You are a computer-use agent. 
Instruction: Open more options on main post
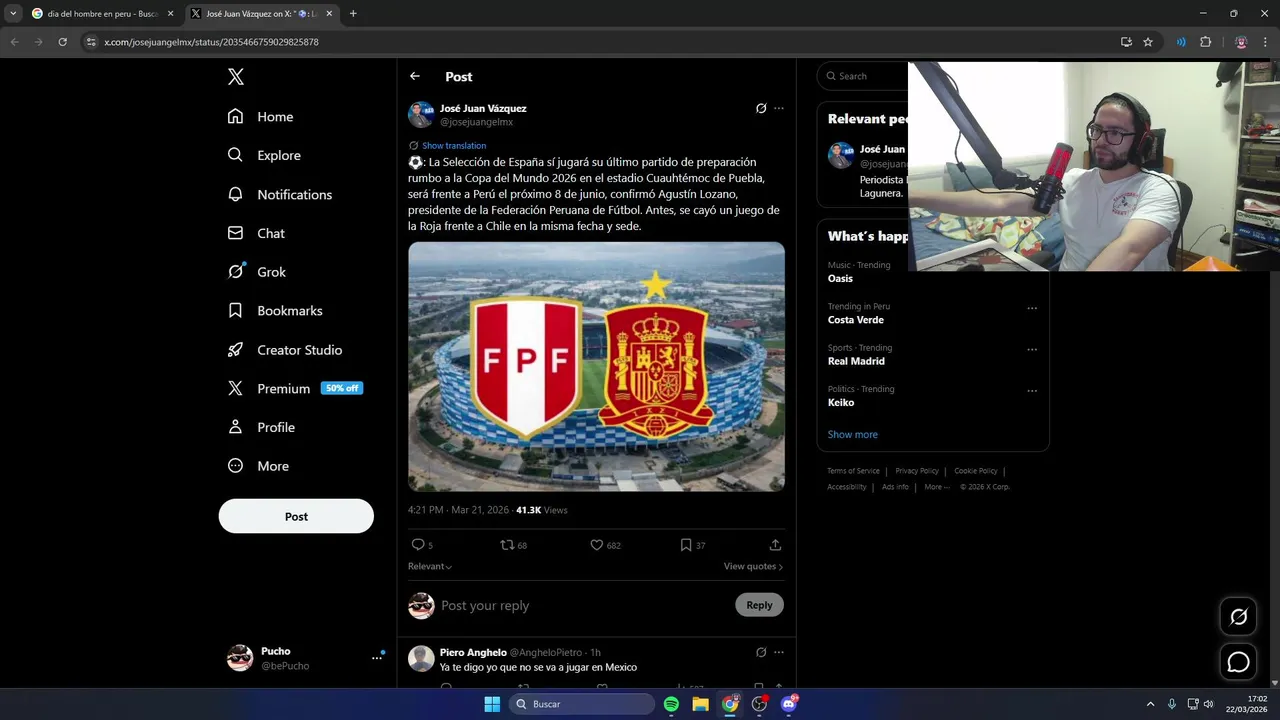pyautogui.click(x=779, y=108)
